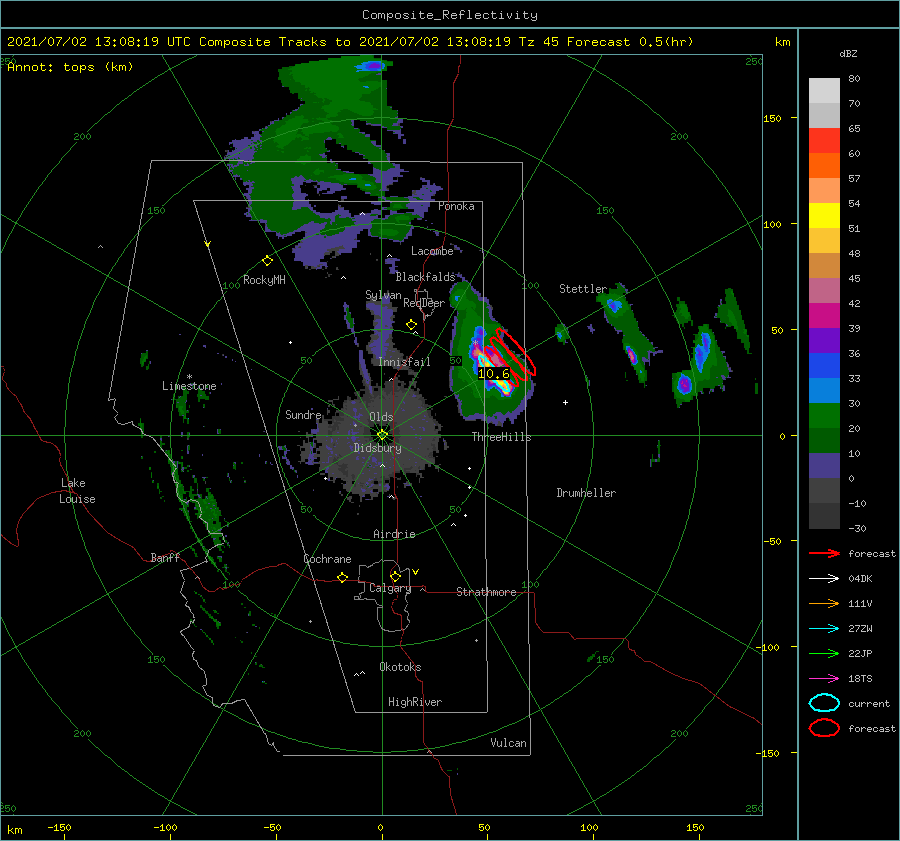Click the green 22JP track arrow
This screenshot has width=900, height=841.
[x=824, y=653]
